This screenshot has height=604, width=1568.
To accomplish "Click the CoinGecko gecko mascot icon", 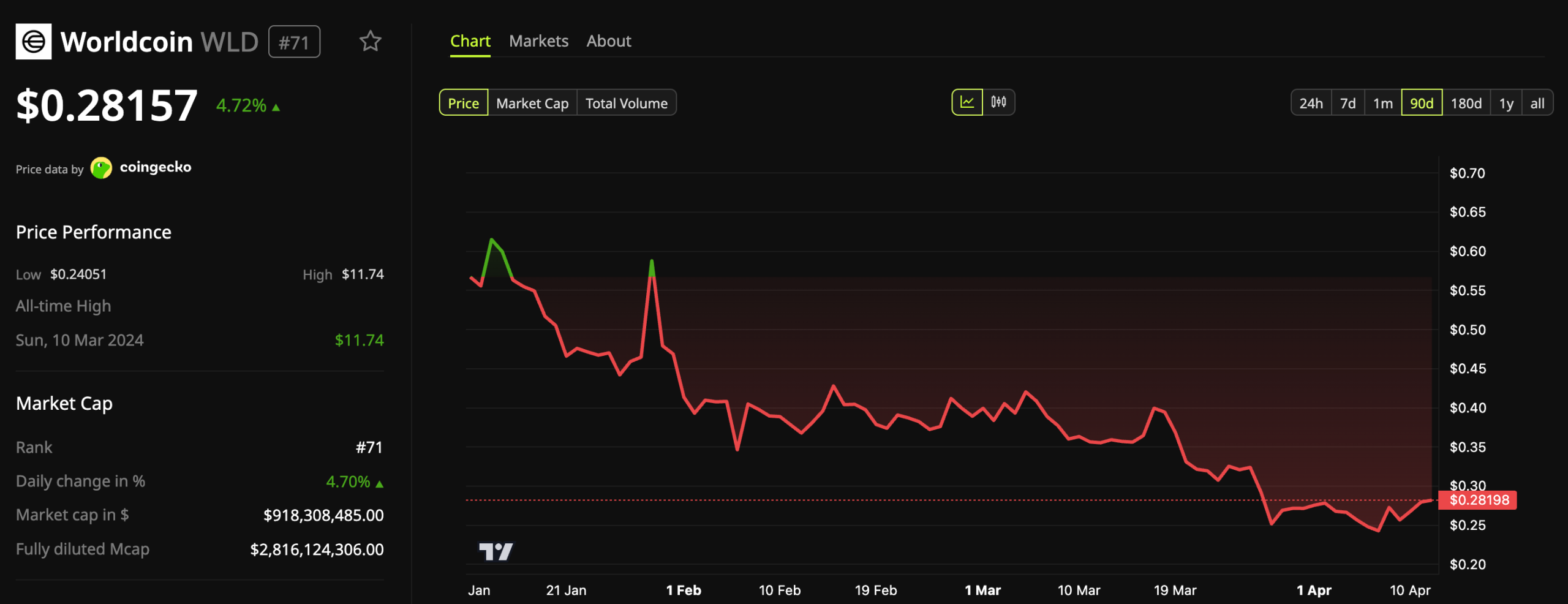I will [101, 167].
